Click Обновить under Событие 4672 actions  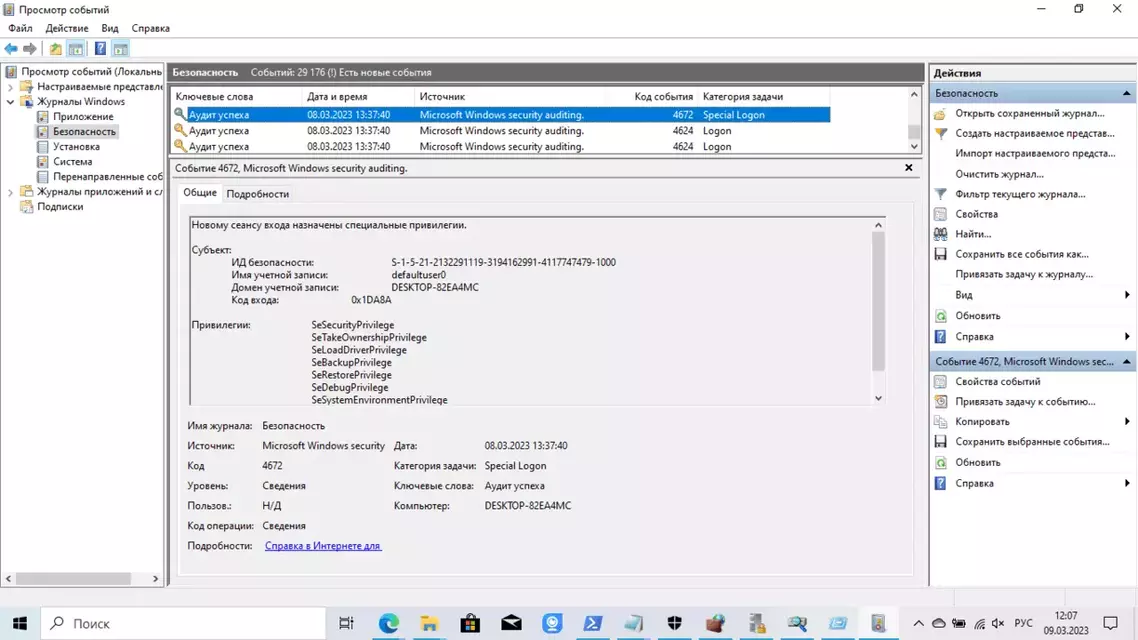tap(977, 462)
